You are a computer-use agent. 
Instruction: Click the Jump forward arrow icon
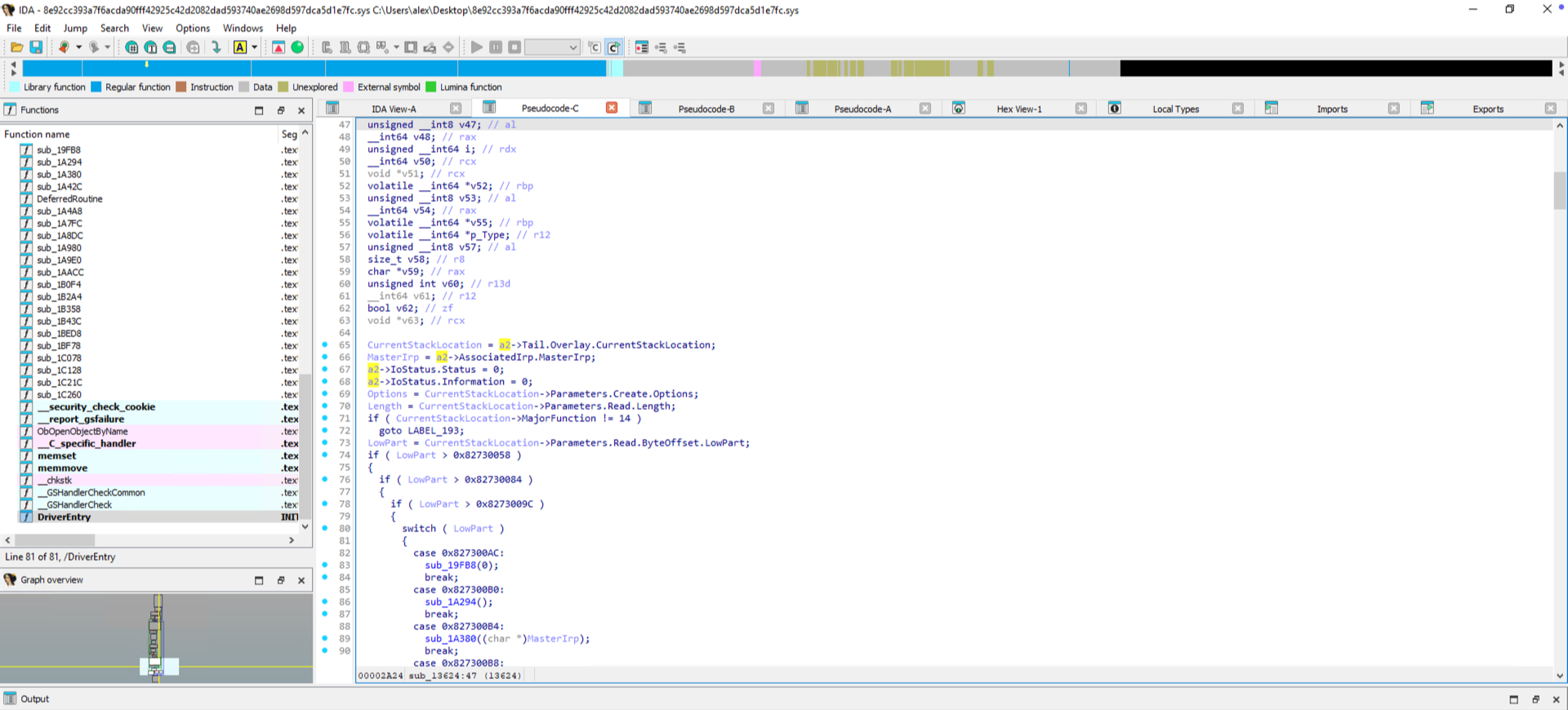[93, 47]
